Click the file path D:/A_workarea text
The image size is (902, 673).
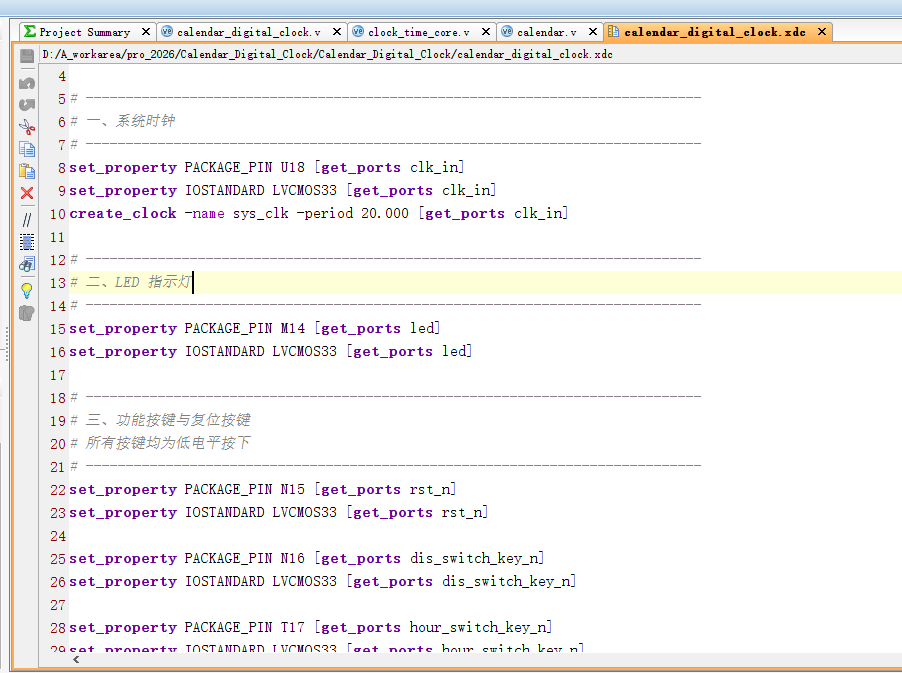click(x=327, y=55)
